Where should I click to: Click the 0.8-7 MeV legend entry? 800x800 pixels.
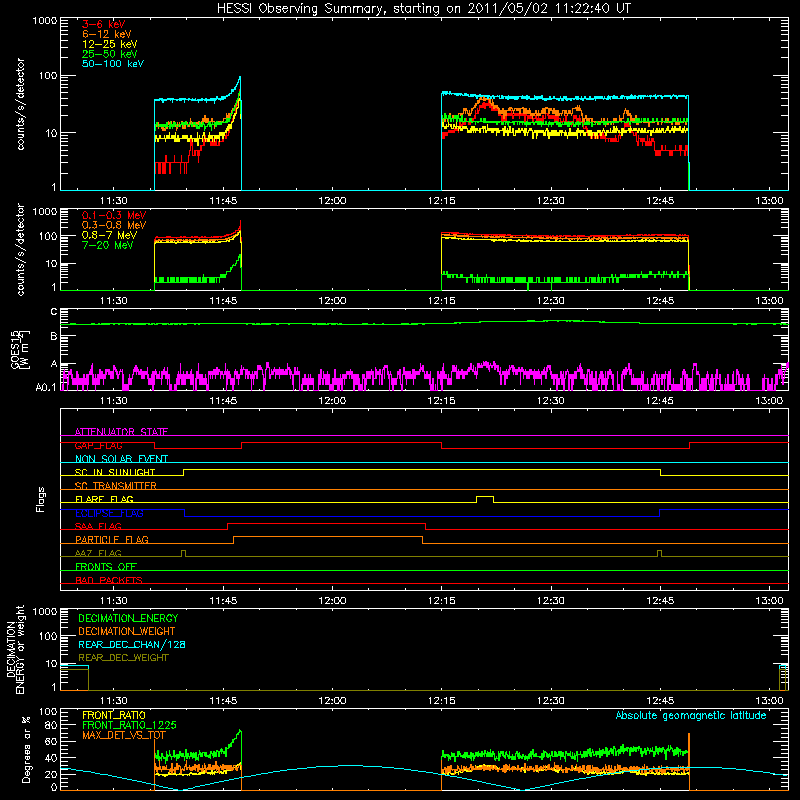coord(110,235)
